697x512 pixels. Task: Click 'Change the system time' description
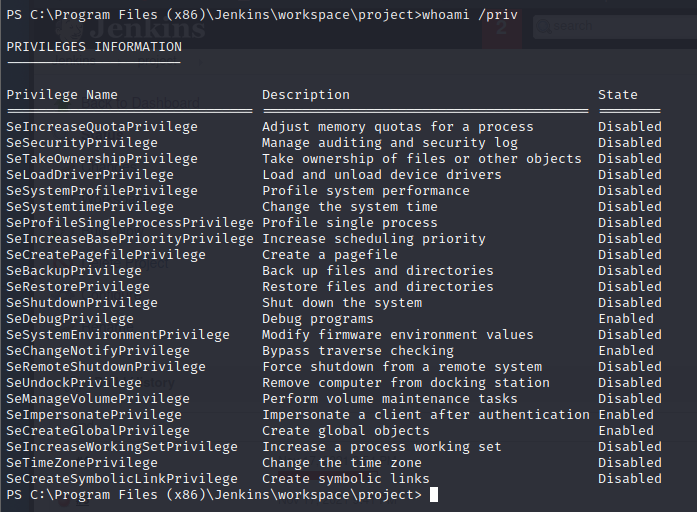coord(350,207)
